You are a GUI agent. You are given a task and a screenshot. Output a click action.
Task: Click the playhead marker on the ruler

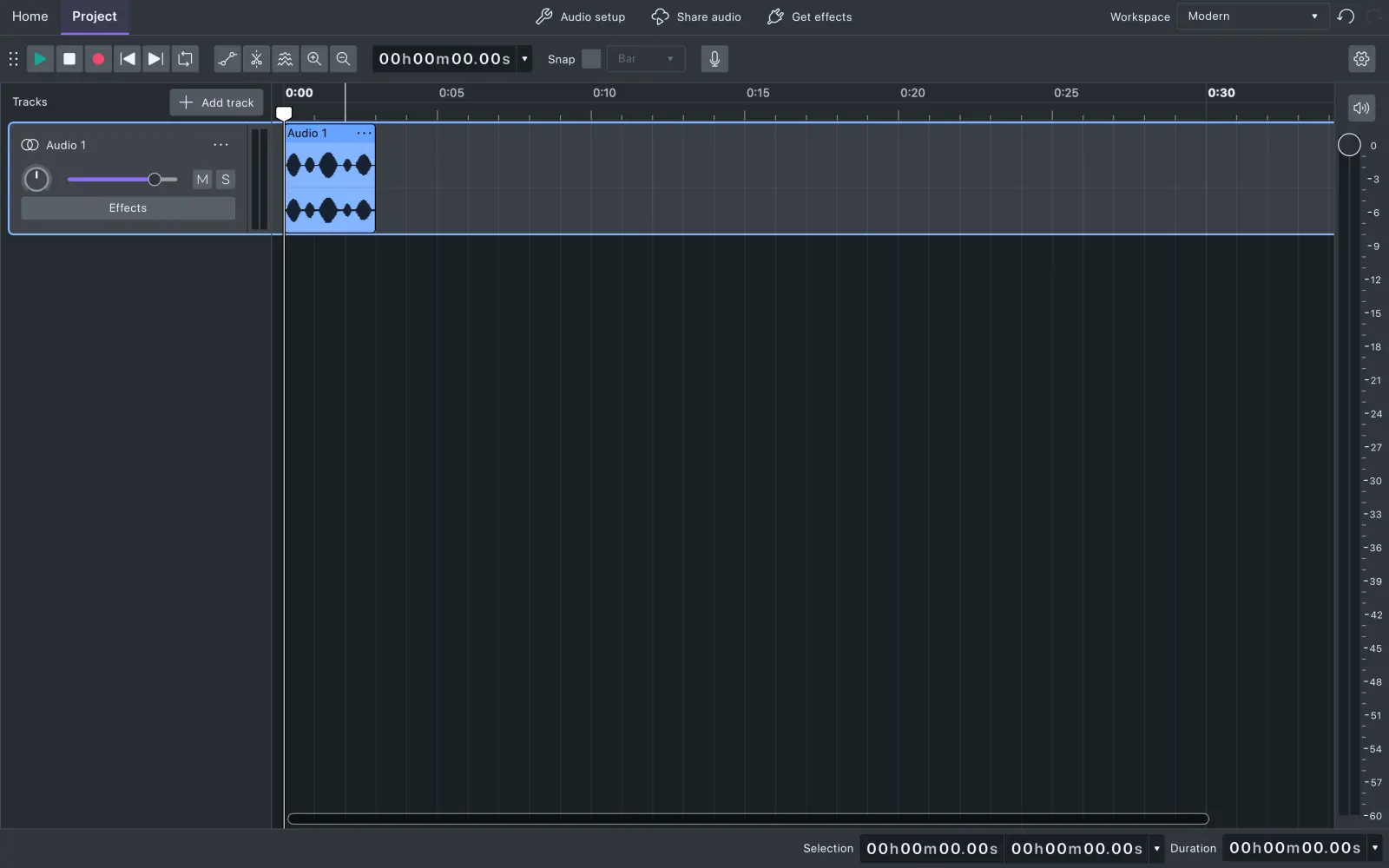coord(284,113)
